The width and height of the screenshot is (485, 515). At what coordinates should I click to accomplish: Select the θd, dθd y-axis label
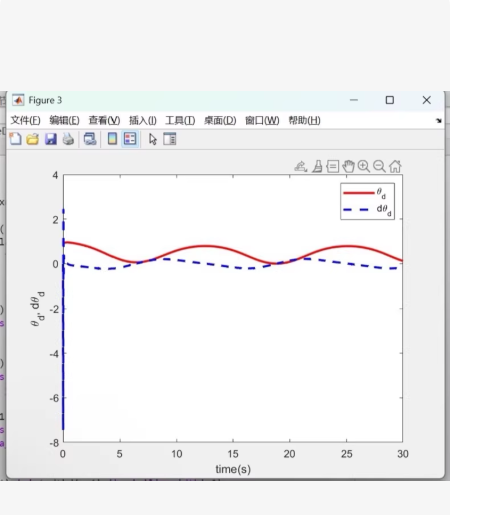tap(37, 309)
